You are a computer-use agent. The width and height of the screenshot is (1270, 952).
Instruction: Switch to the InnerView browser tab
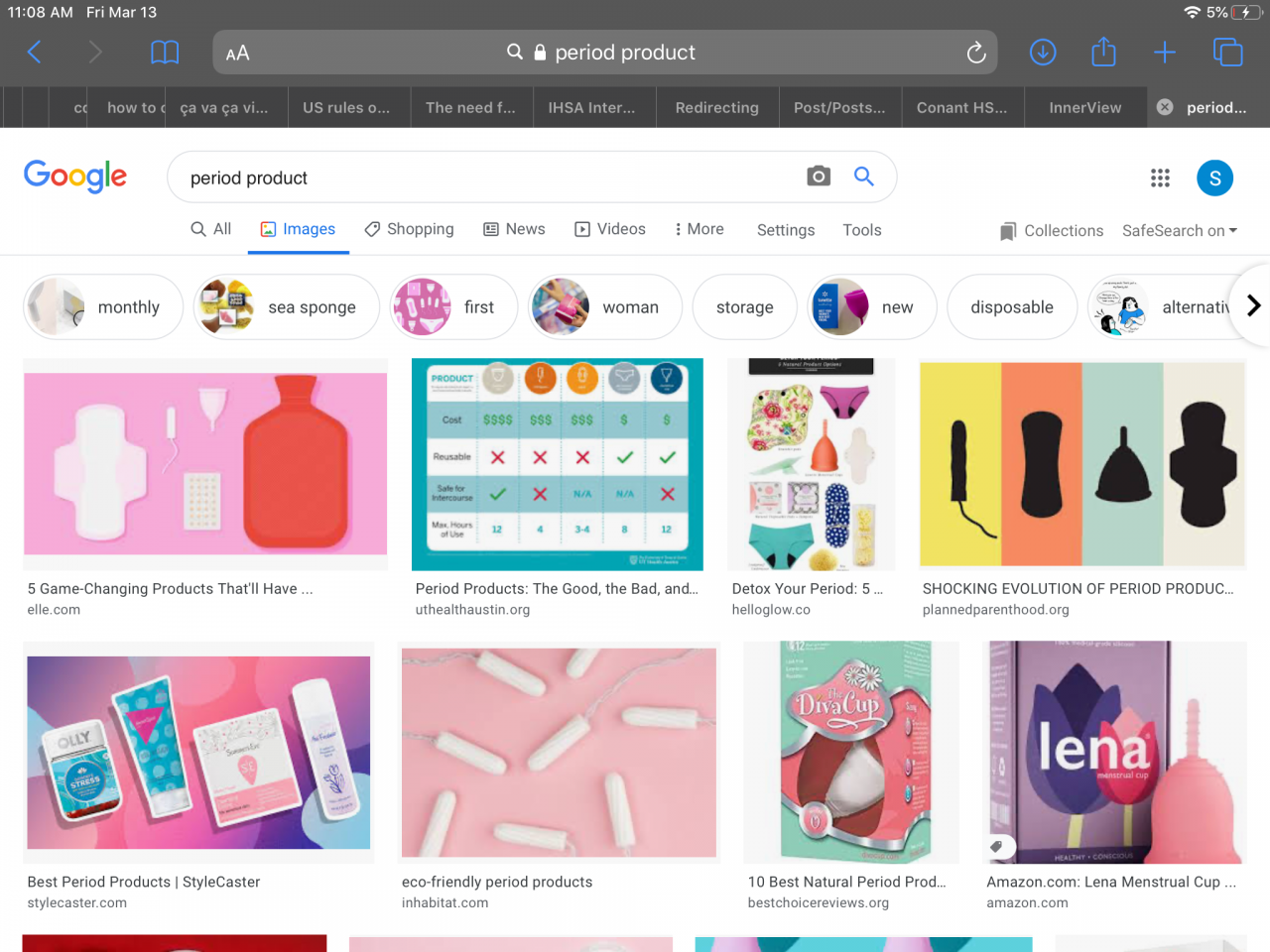coord(1084,107)
